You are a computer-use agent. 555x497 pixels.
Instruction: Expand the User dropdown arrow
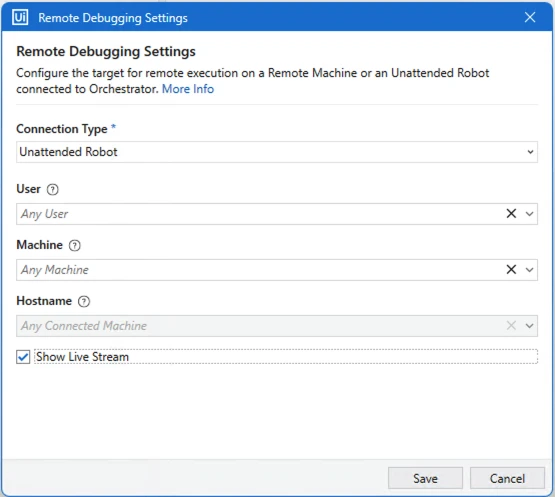530,214
